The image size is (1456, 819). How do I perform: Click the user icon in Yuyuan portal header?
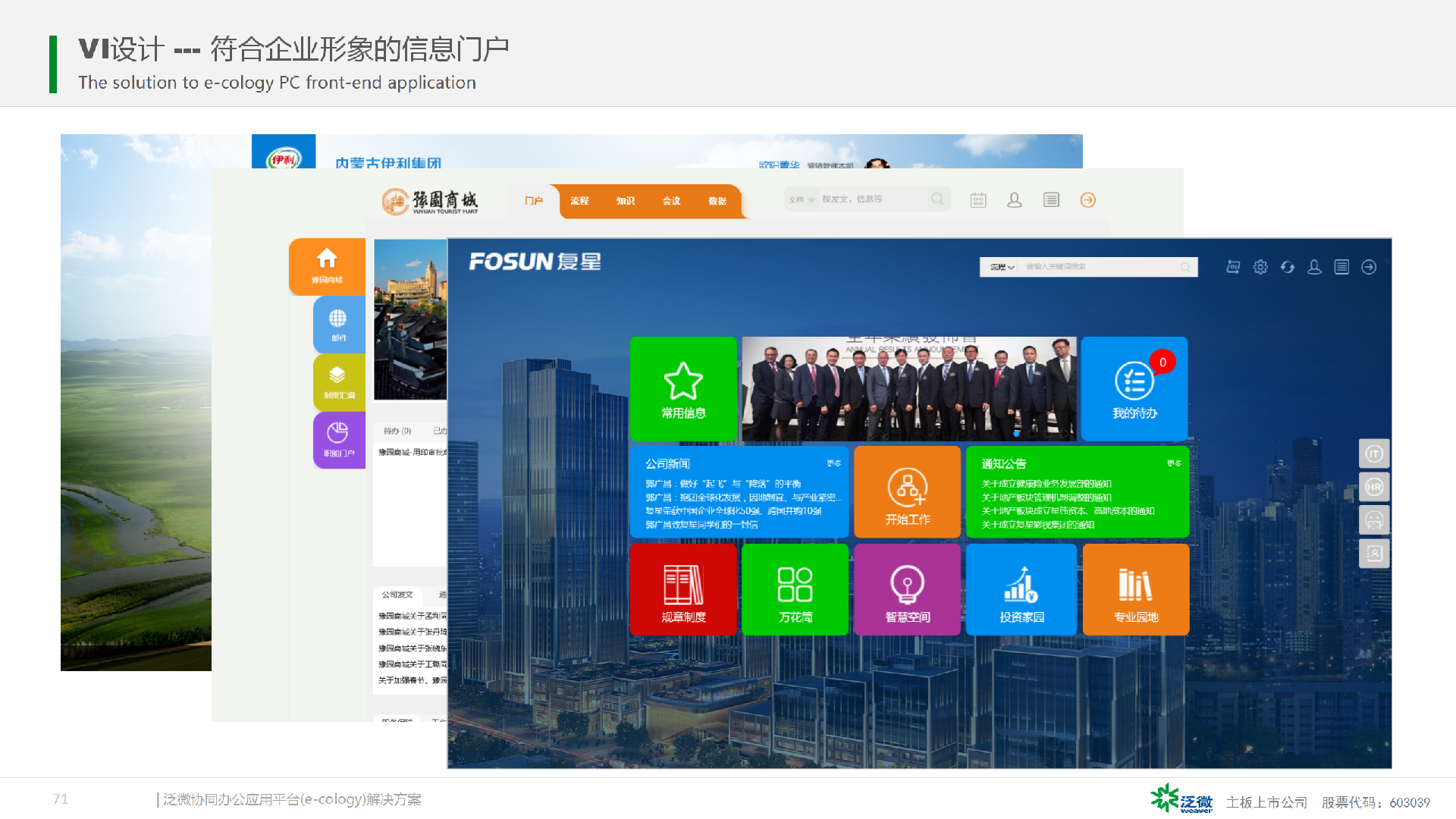[x=1015, y=200]
